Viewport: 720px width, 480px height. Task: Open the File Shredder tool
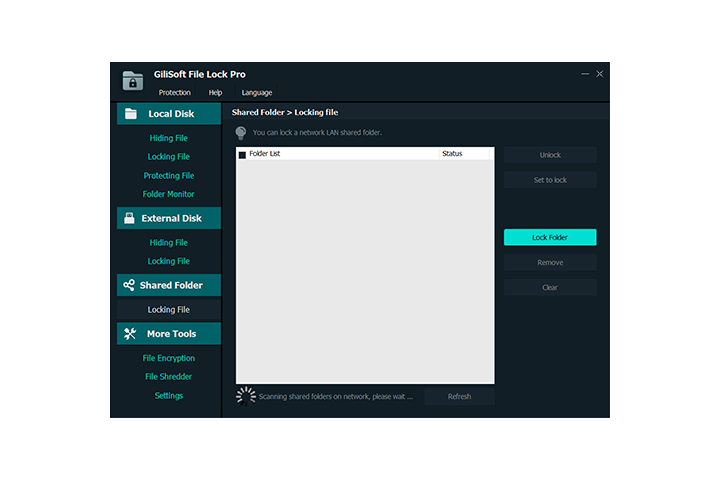tap(169, 377)
